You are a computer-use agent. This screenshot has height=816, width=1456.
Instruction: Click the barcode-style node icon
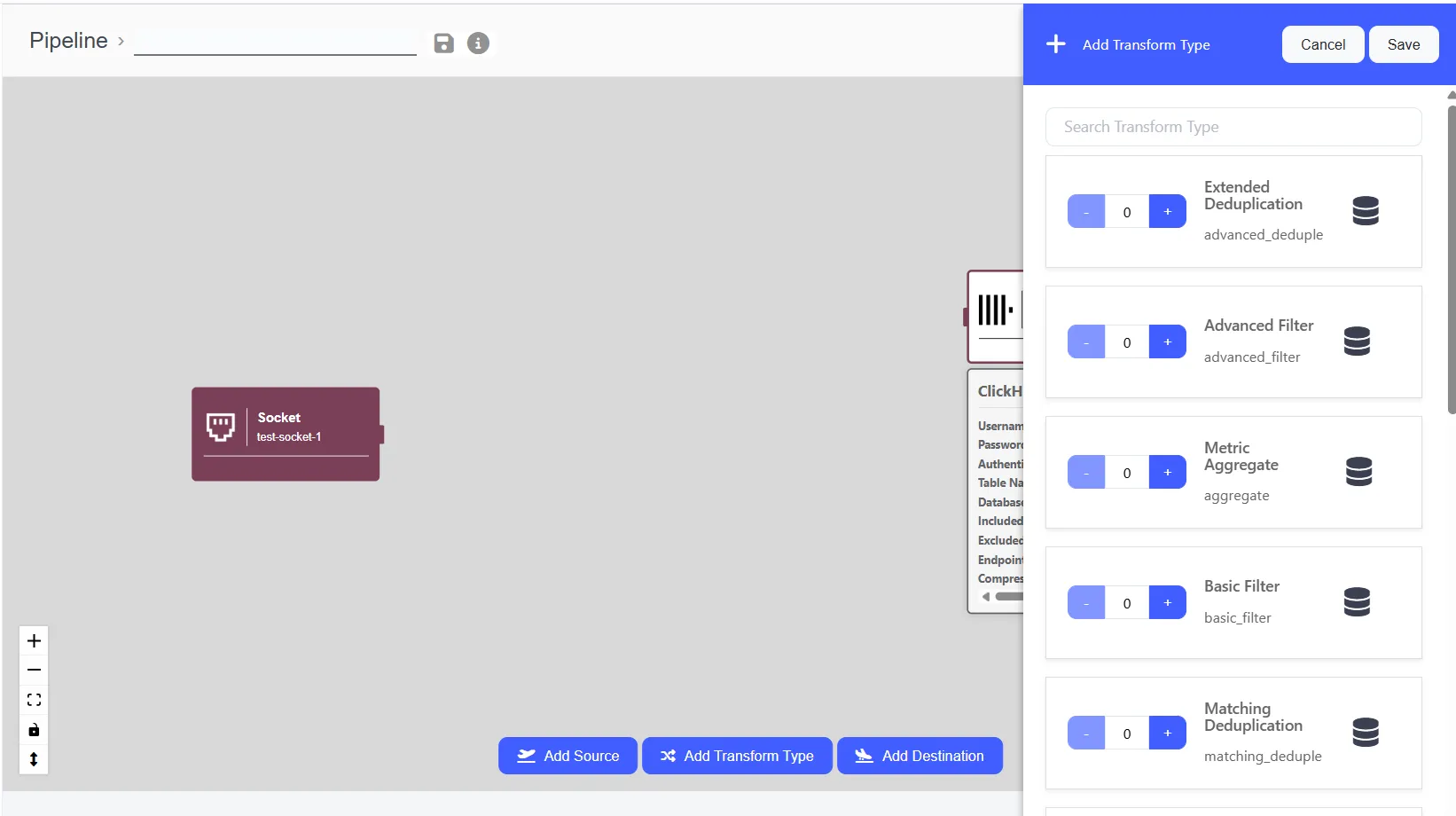[x=995, y=310]
